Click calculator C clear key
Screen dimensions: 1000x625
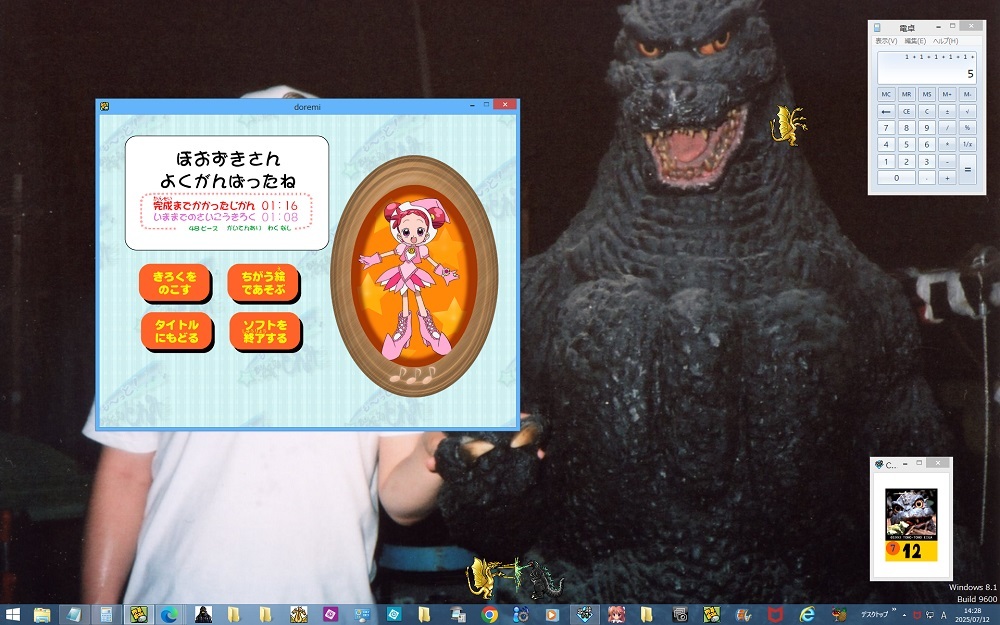[x=927, y=112]
